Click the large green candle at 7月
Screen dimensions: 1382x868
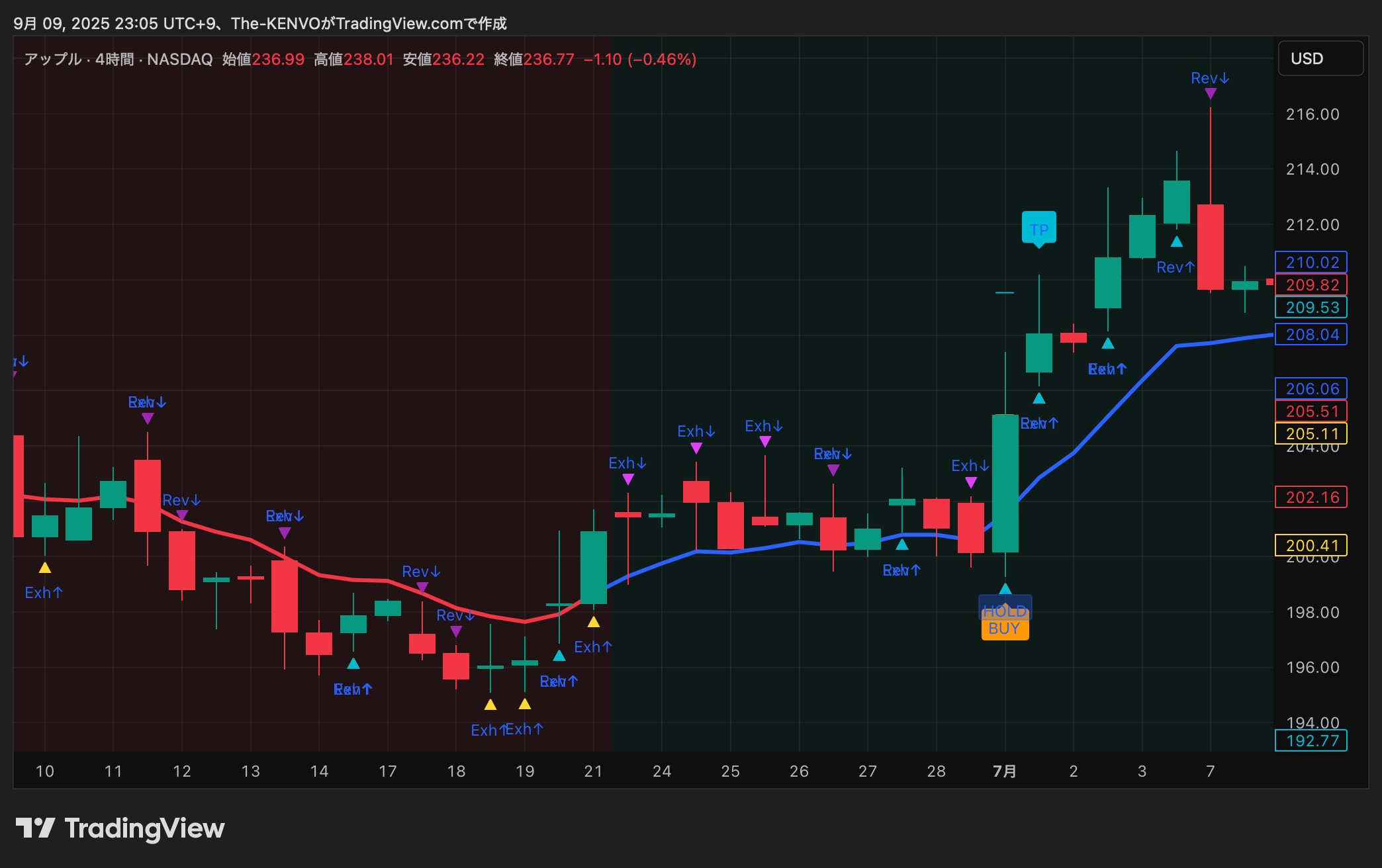(1005, 483)
